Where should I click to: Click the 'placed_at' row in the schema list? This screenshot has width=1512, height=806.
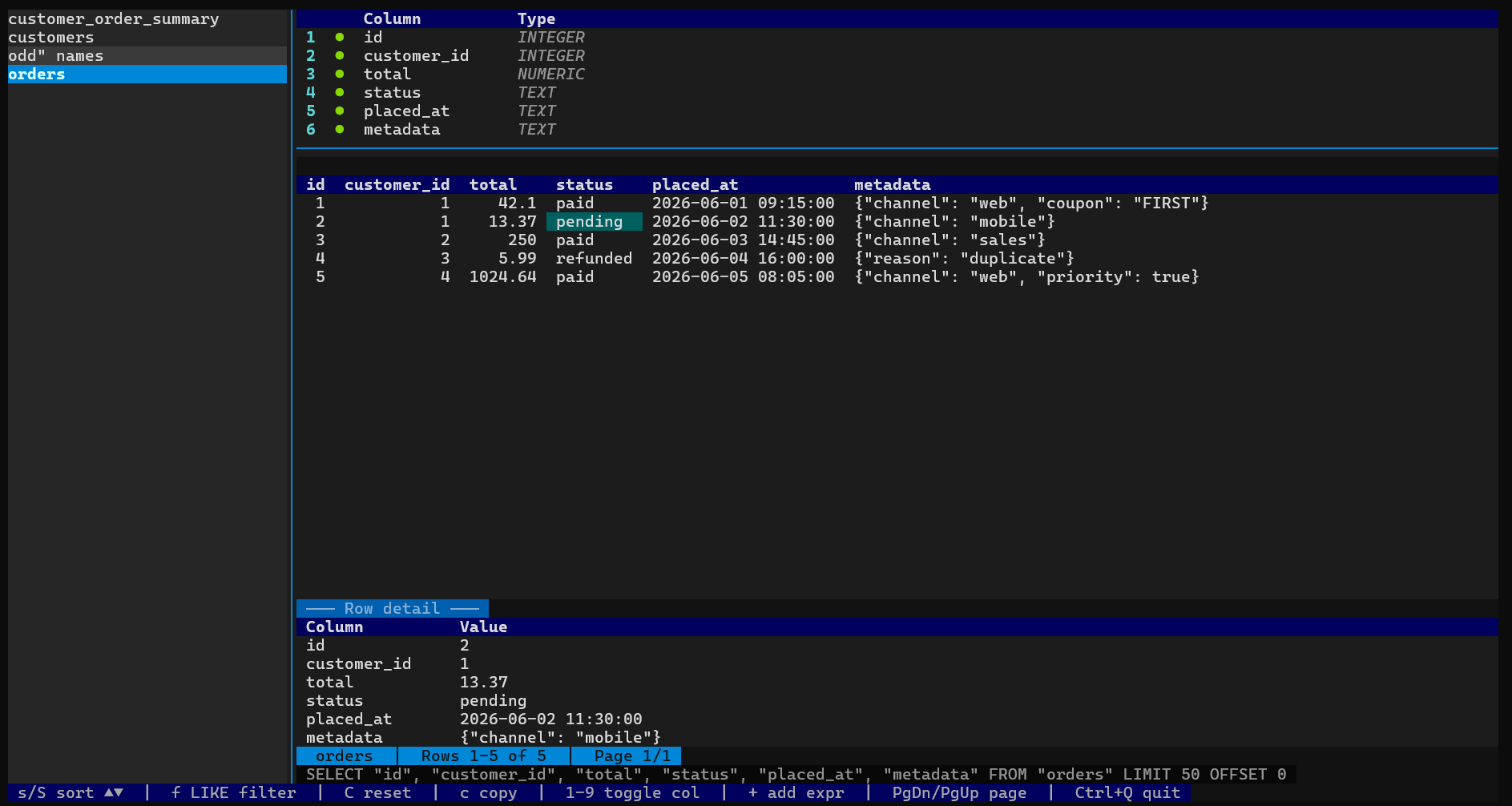pyautogui.click(x=897, y=111)
